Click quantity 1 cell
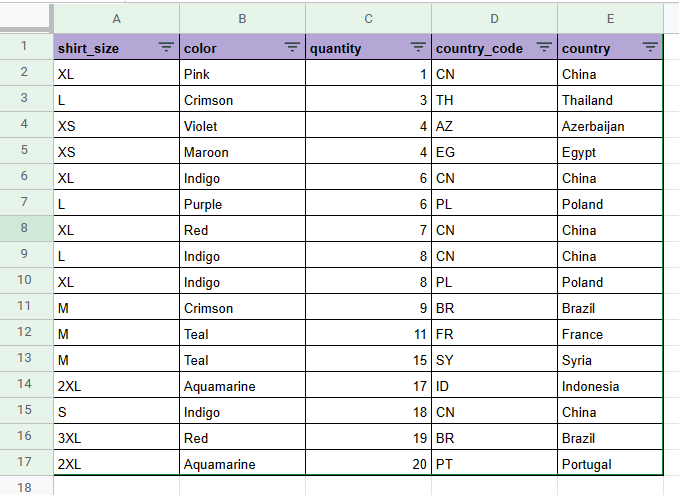Viewport: 679px width, 495px height. click(369, 73)
